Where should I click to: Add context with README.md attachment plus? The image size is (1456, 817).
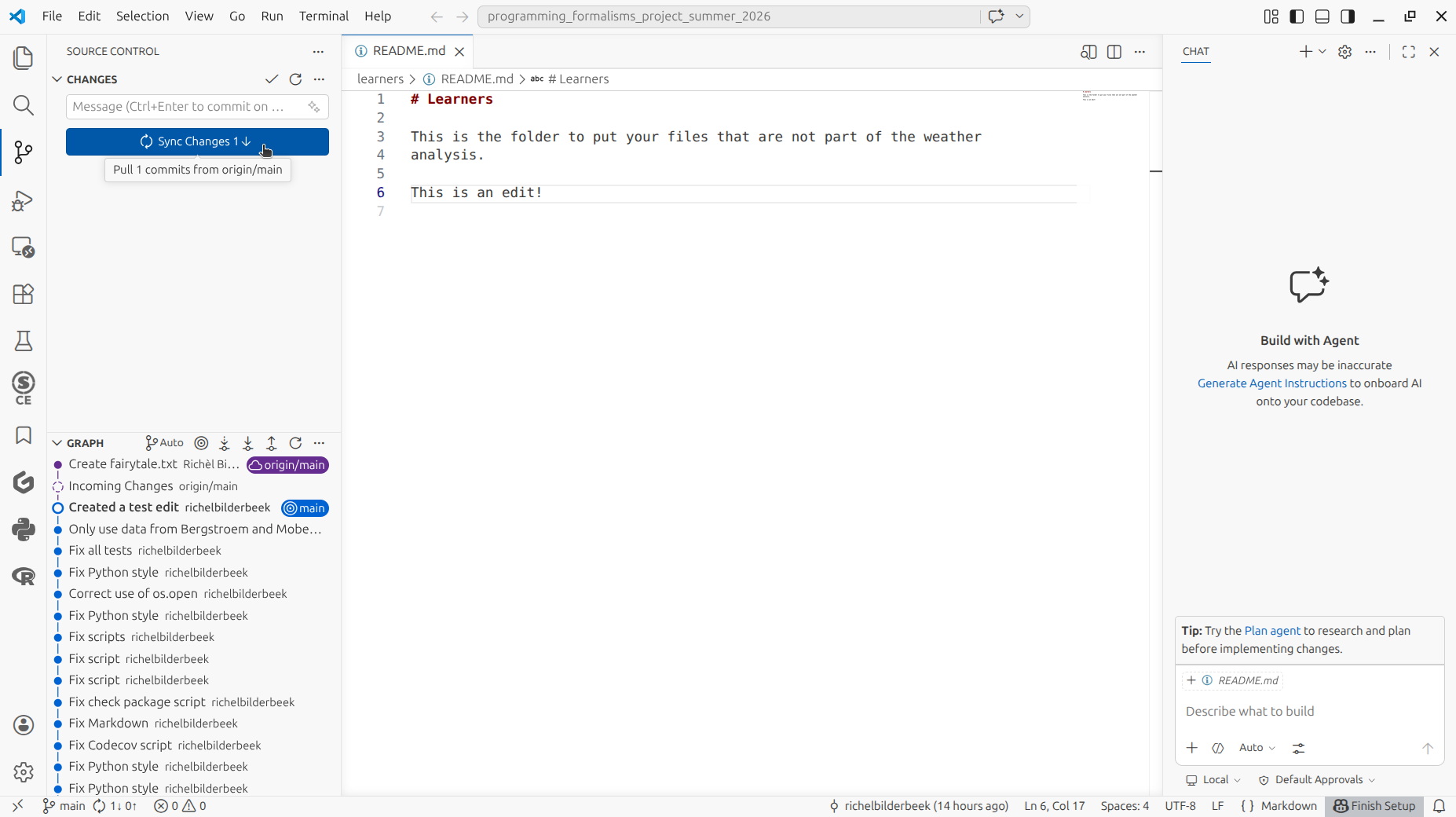pyautogui.click(x=1191, y=680)
